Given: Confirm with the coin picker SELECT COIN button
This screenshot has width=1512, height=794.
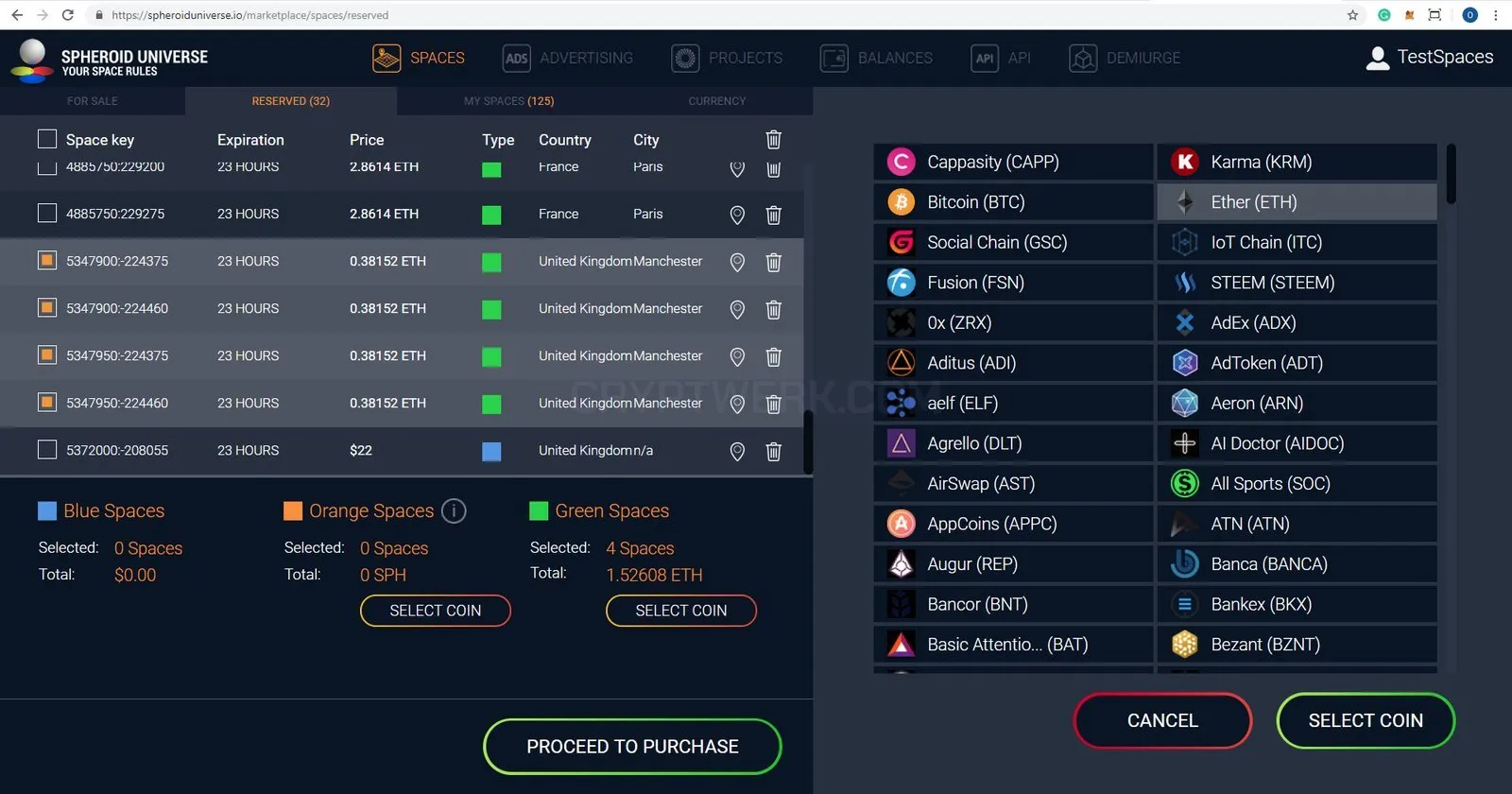Looking at the screenshot, I should click(1366, 721).
